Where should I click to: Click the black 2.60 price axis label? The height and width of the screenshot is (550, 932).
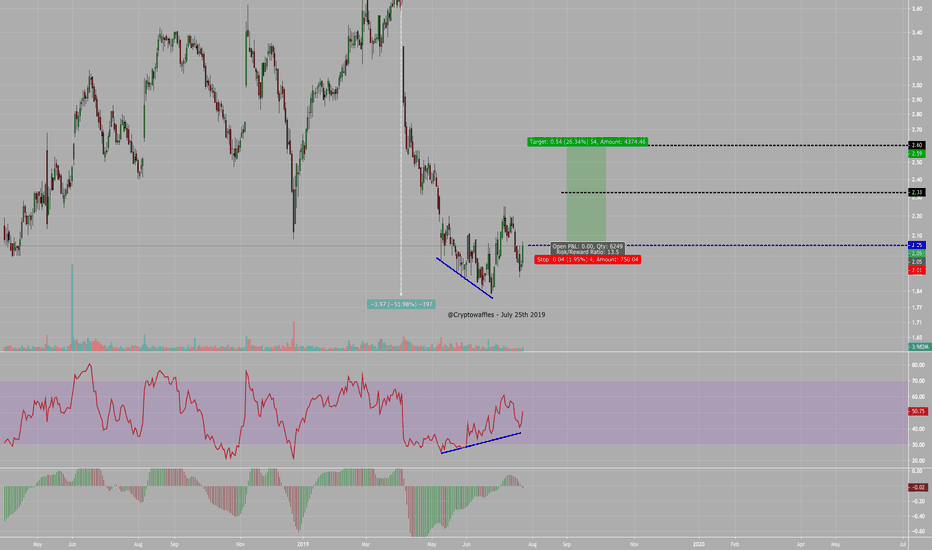tap(917, 145)
